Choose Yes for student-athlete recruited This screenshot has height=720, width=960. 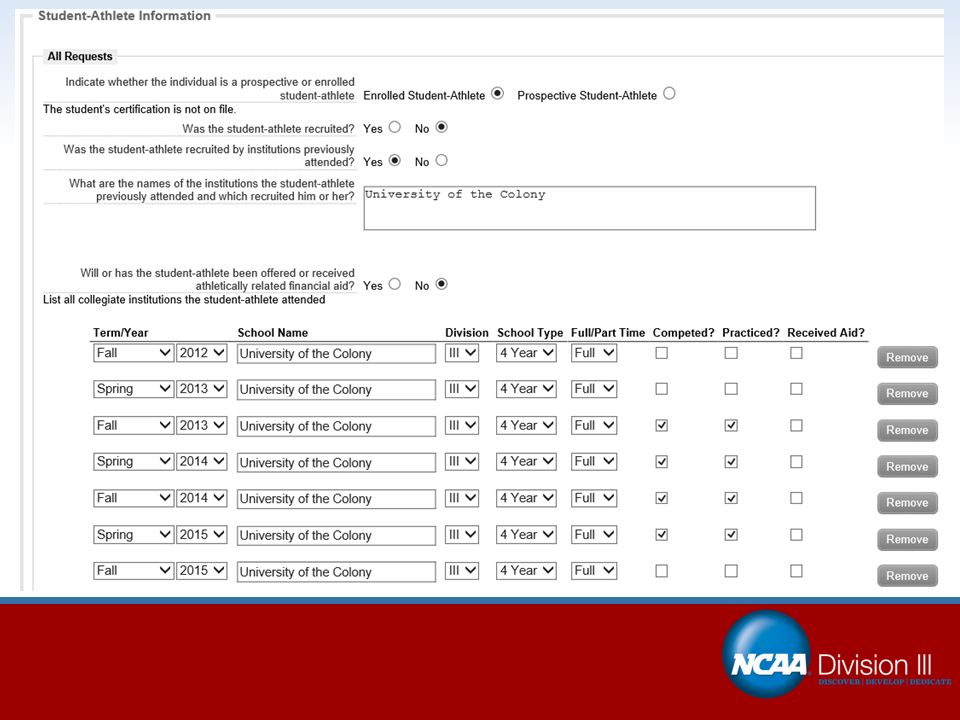coord(394,127)
